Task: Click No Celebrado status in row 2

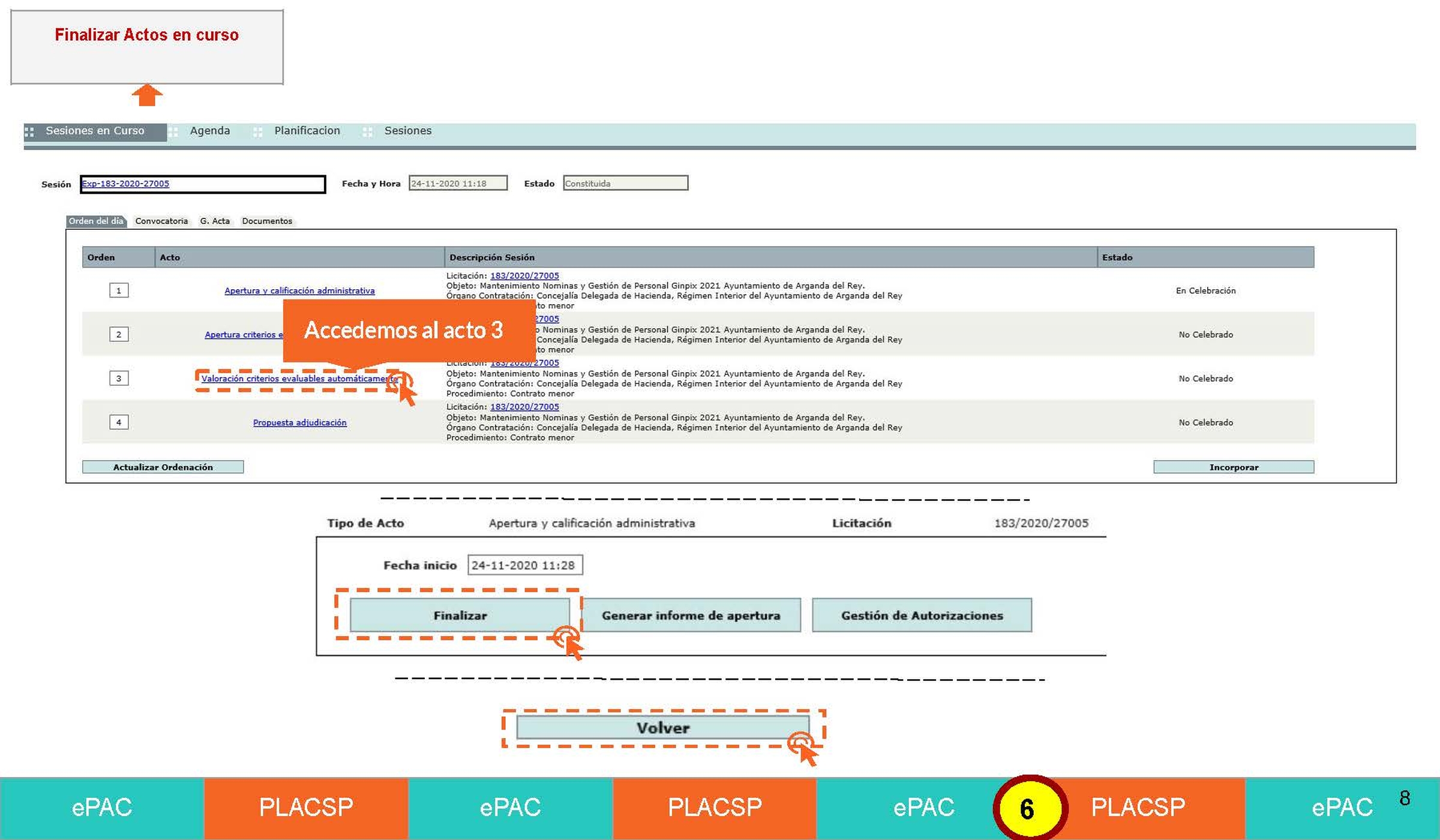Action: click(x=1205, y=334)
